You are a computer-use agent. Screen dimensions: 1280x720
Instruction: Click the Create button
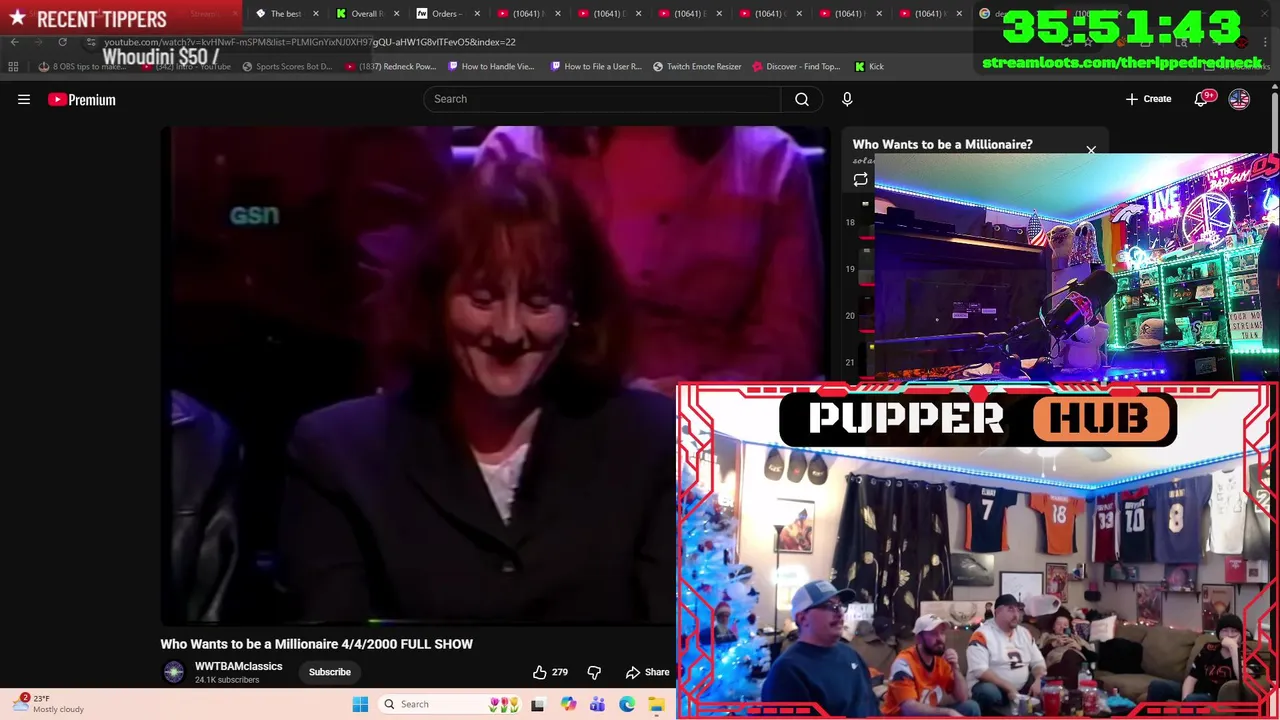click(x=1148, y=99)
